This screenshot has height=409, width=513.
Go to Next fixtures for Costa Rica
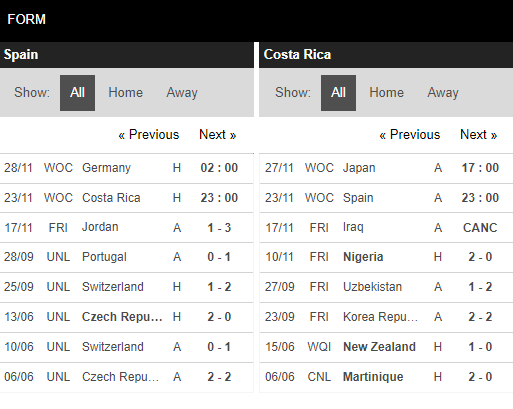pyautogui.click(x=479, y=135)
